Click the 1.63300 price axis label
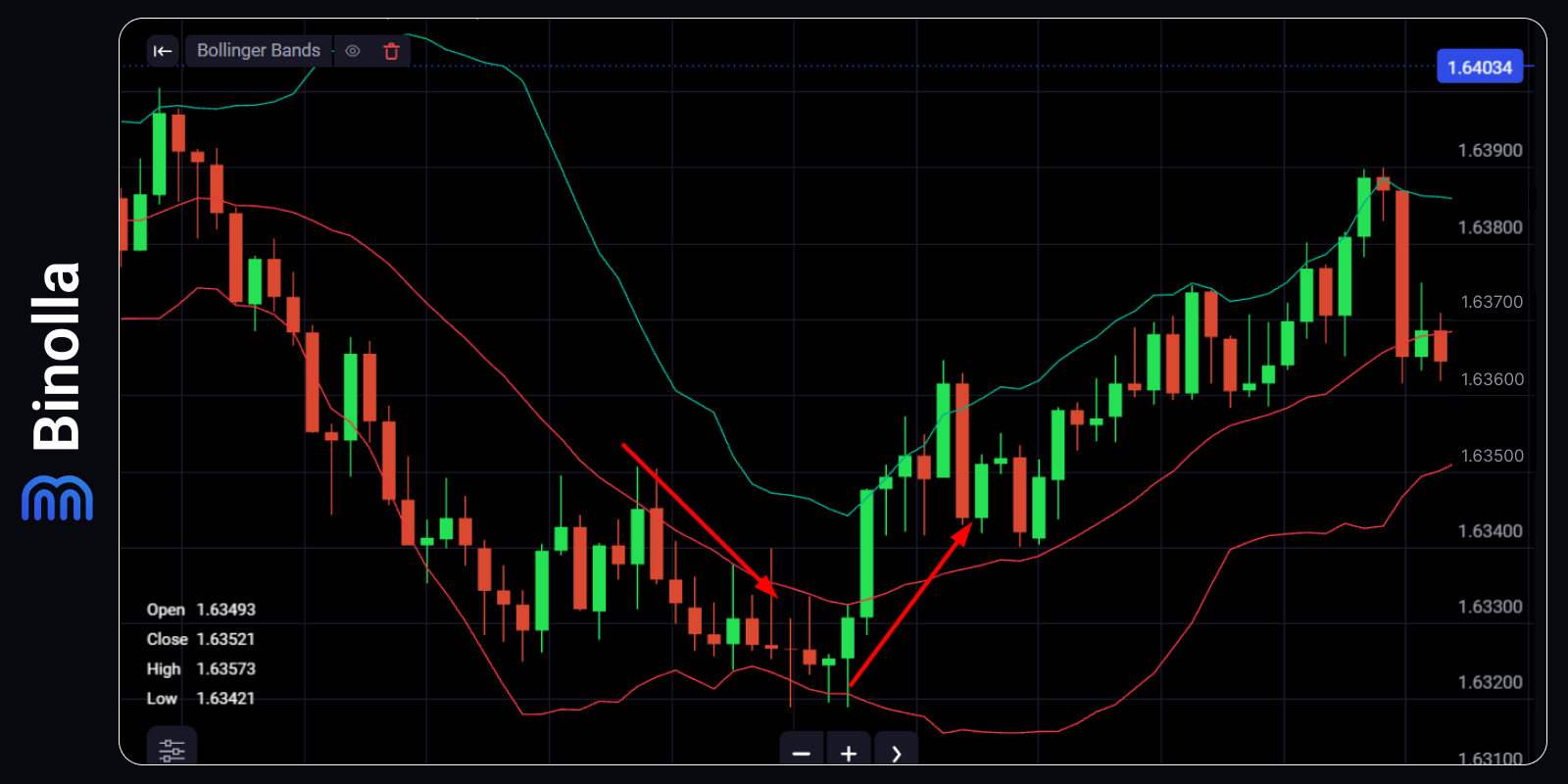Image resolution: width=1568 pixels, height=784 pixels. (x=1491, y=607)
